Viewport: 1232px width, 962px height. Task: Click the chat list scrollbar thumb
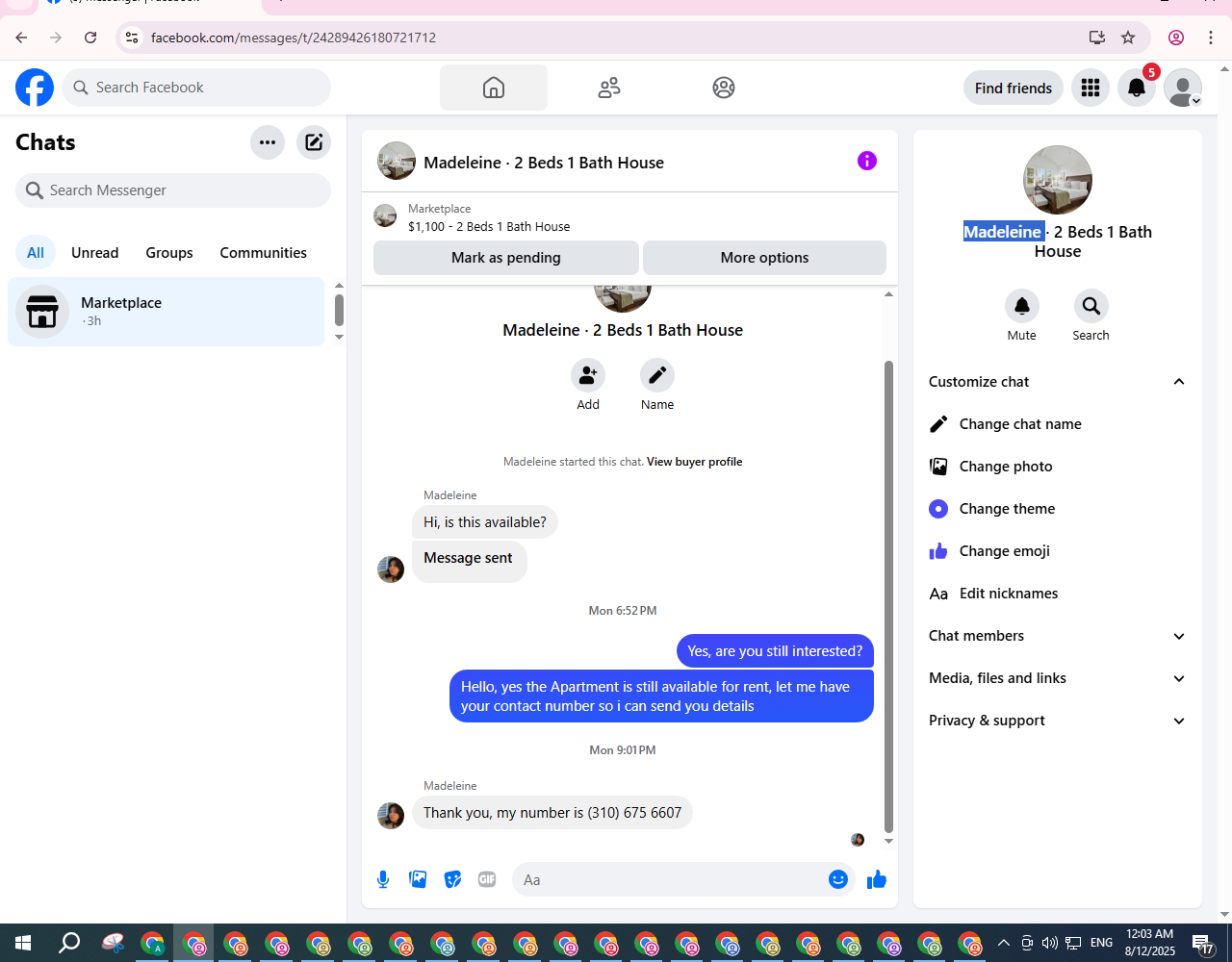click(x=339, y=310)
